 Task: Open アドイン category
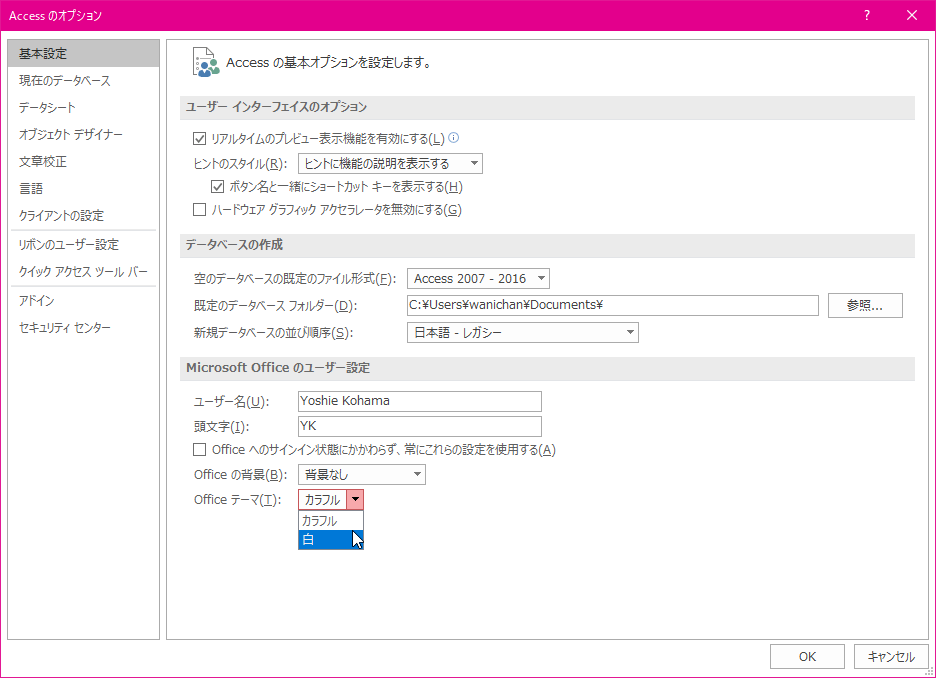pos(84,301)
